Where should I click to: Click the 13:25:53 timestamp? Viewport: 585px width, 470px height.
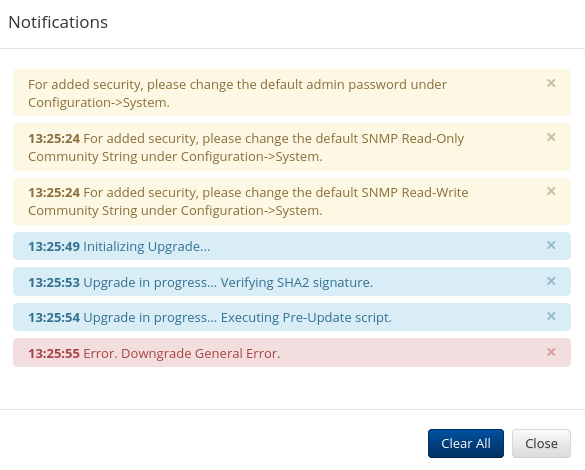point(54,282)
